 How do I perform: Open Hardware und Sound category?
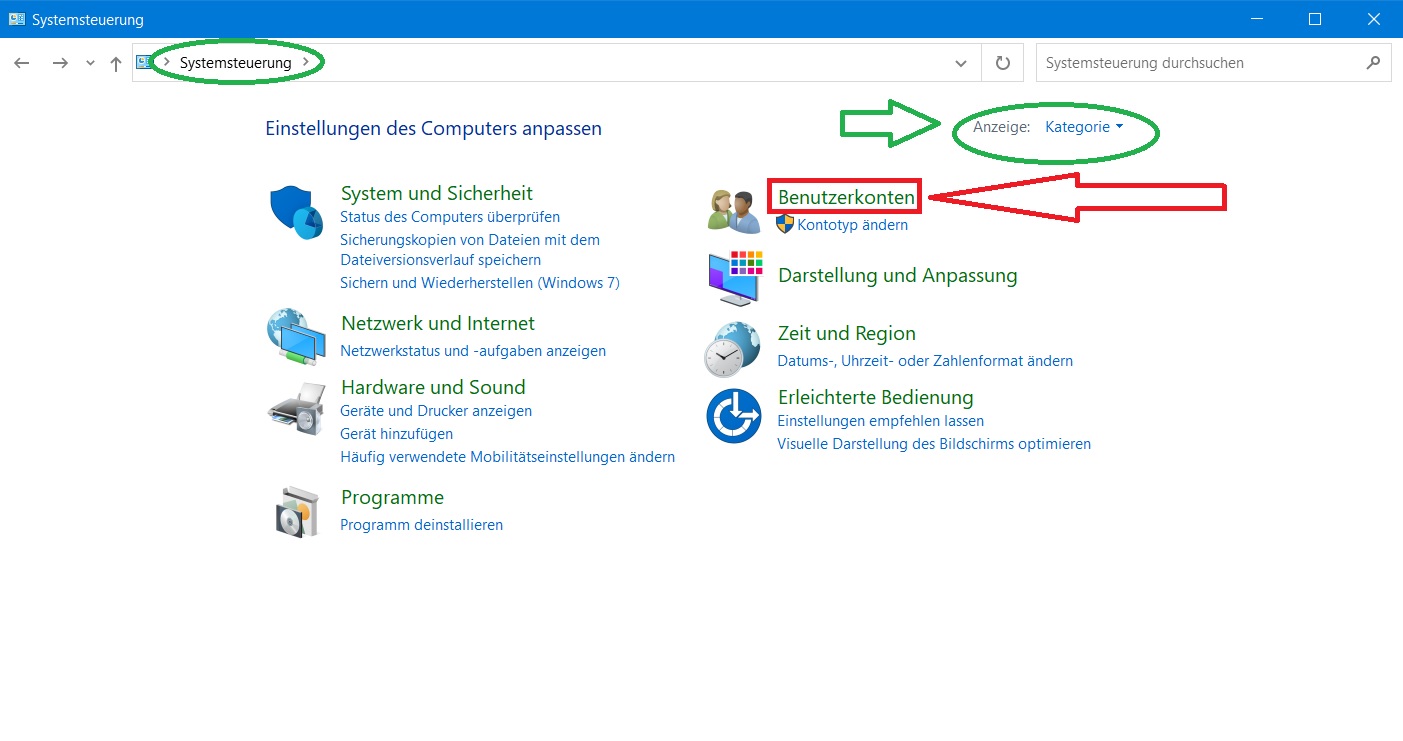click(433, 387)
